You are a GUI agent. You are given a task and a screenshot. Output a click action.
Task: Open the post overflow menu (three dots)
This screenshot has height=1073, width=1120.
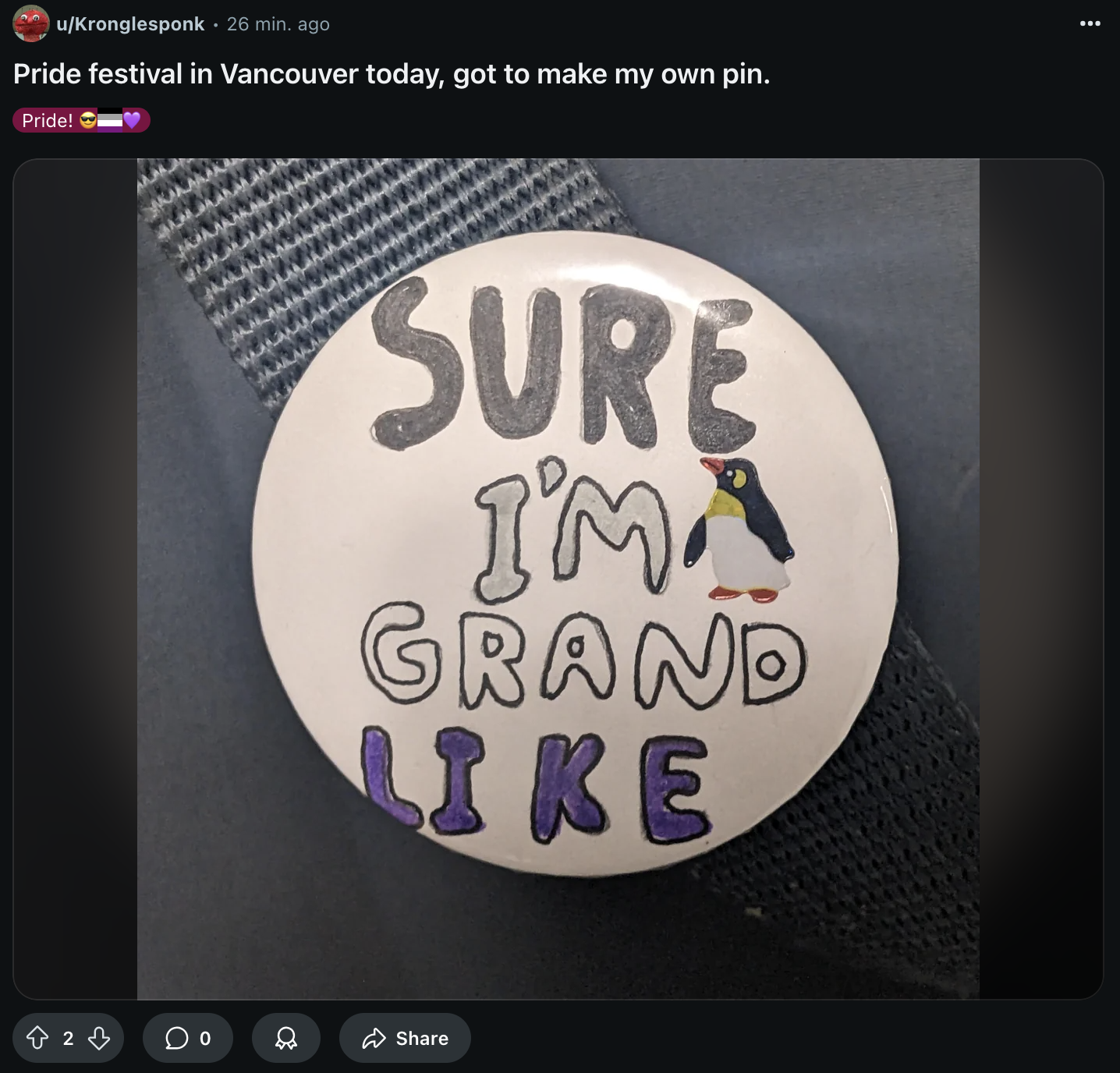tap(1090, 23)
